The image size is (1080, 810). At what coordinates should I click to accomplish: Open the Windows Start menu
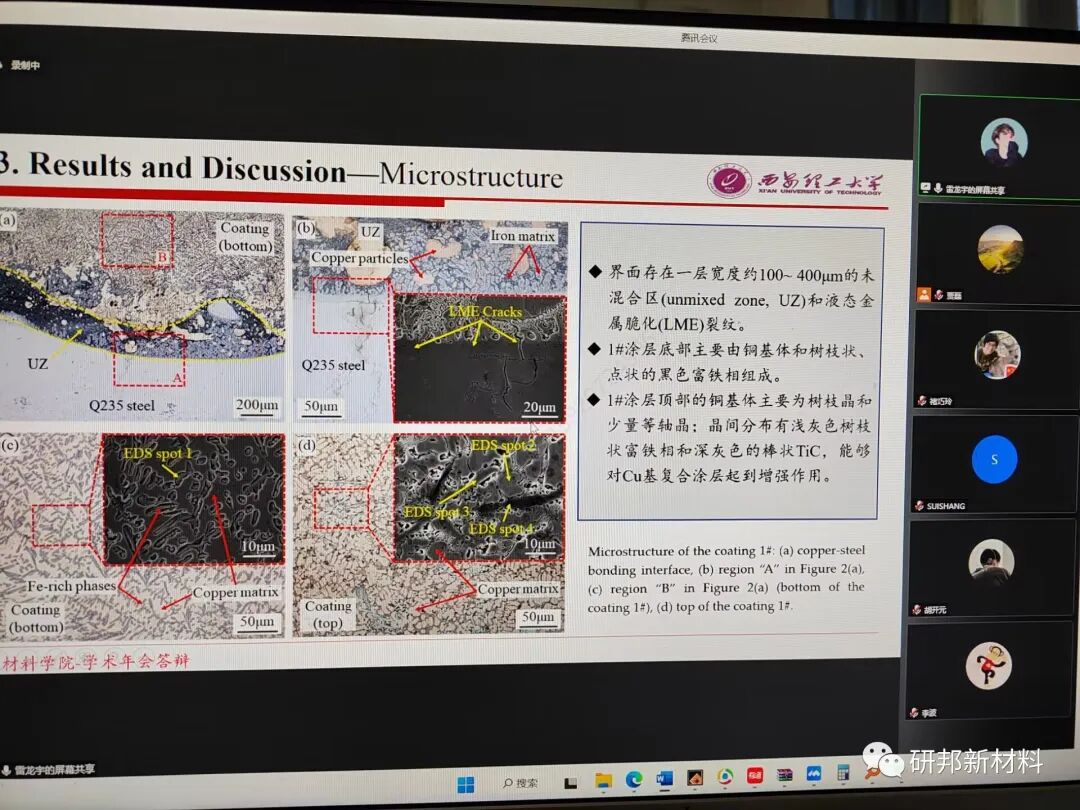(466, 785)
